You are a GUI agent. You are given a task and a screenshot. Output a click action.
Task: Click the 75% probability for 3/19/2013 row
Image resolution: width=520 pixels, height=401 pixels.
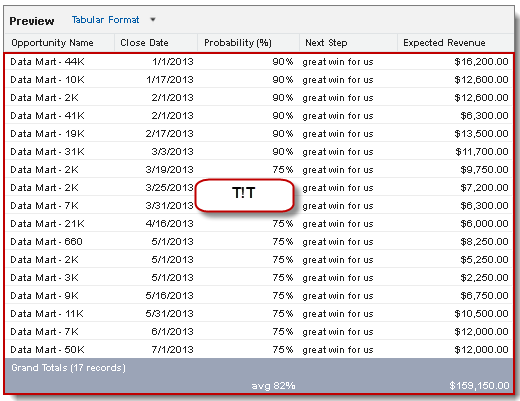[283, 170]
